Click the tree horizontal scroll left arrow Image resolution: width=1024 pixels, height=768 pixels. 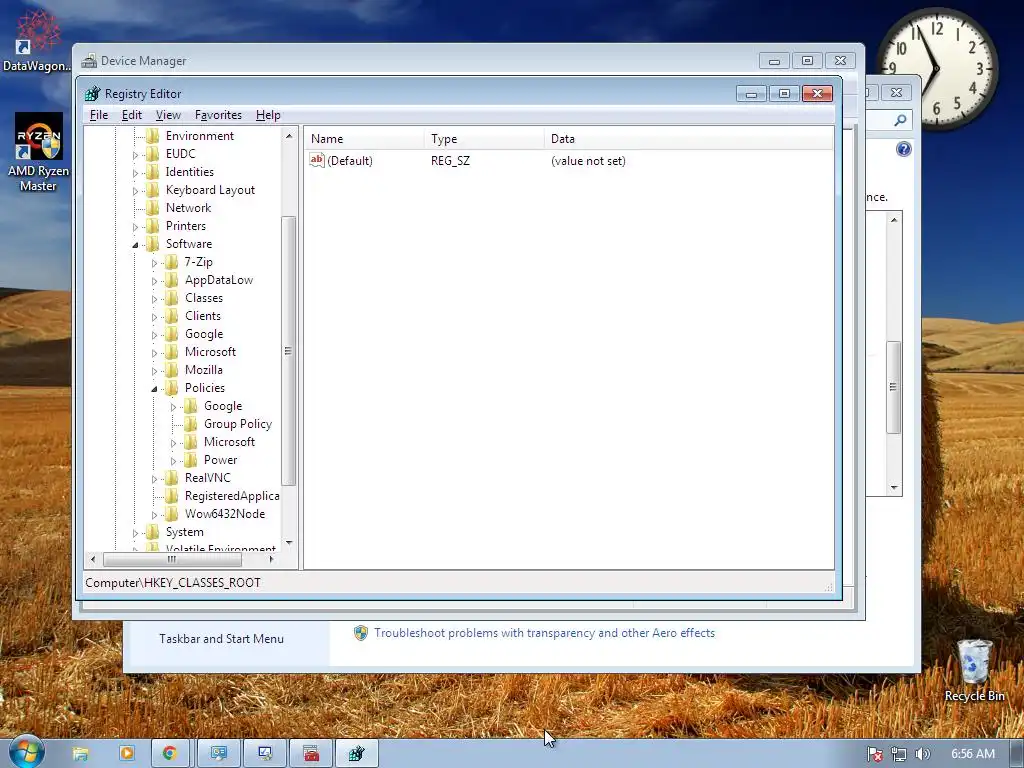(x=93, y=559)
